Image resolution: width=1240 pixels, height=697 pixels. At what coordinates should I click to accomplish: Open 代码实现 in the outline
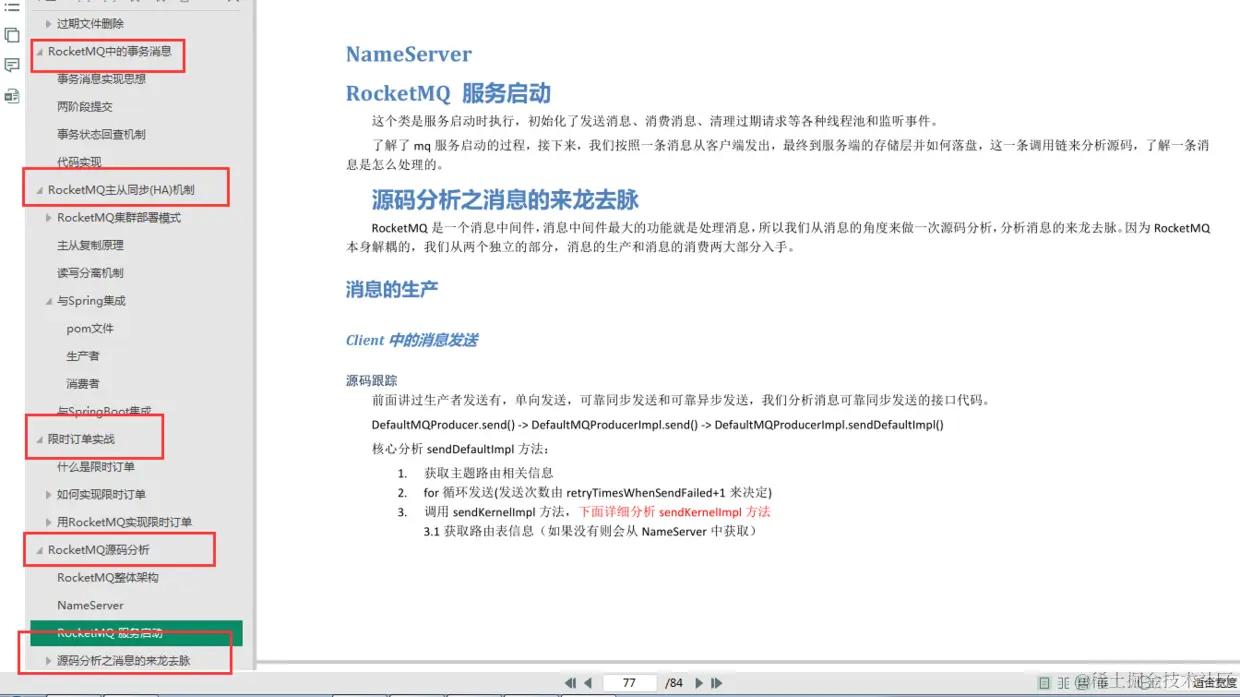[x=79, y=162]
